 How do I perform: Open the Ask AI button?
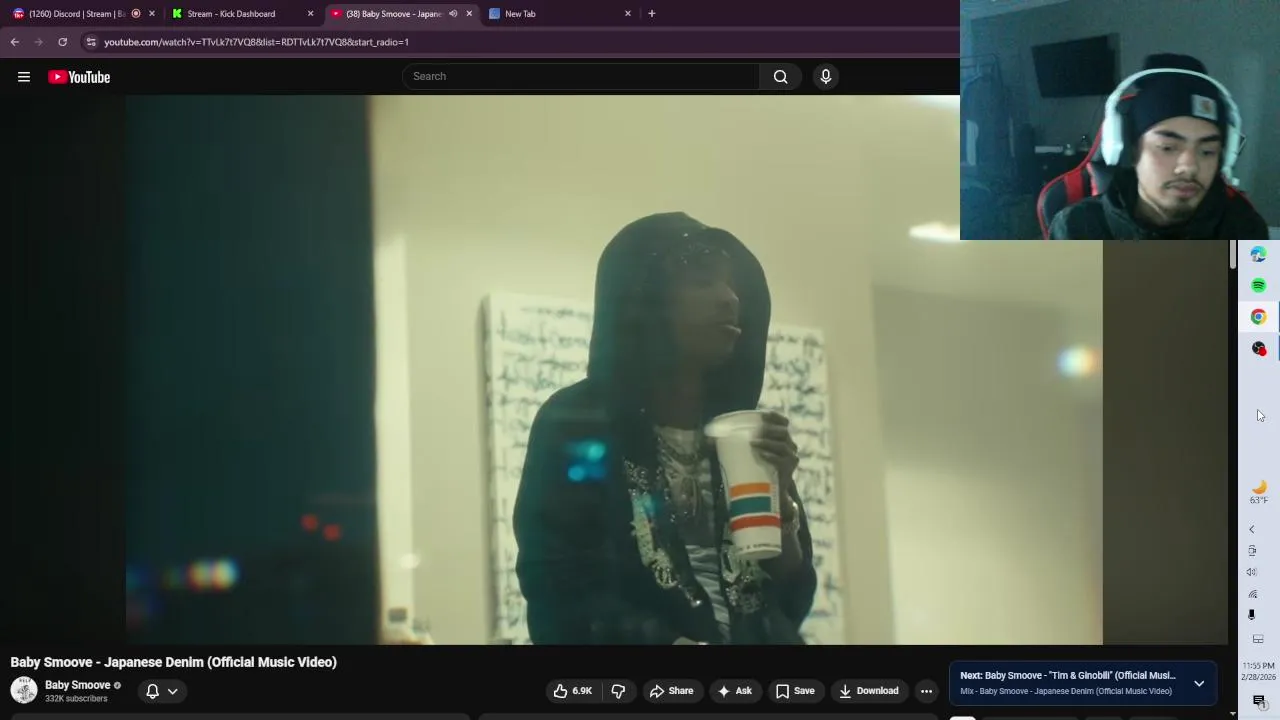[x=734, y=691]
